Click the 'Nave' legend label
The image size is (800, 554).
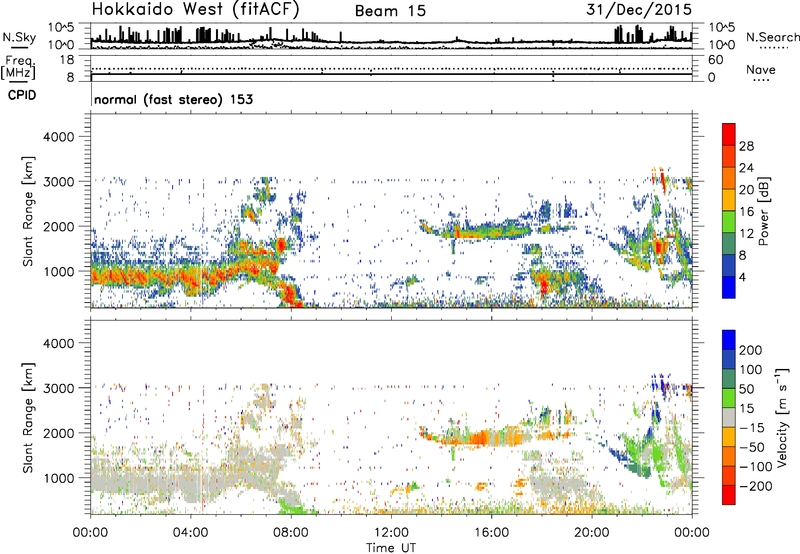760,70
